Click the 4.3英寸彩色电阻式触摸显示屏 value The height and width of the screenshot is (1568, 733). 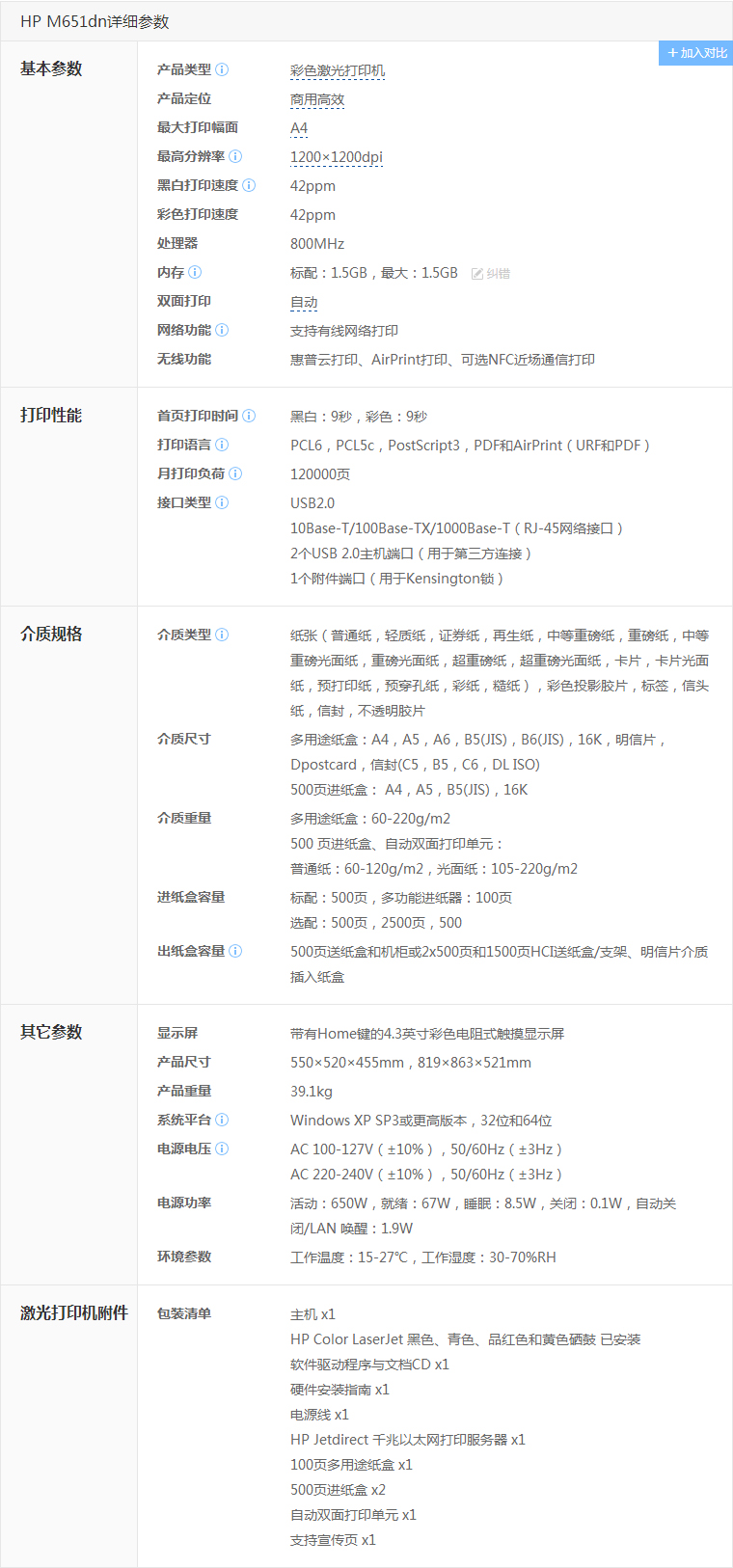point(427,1034)
